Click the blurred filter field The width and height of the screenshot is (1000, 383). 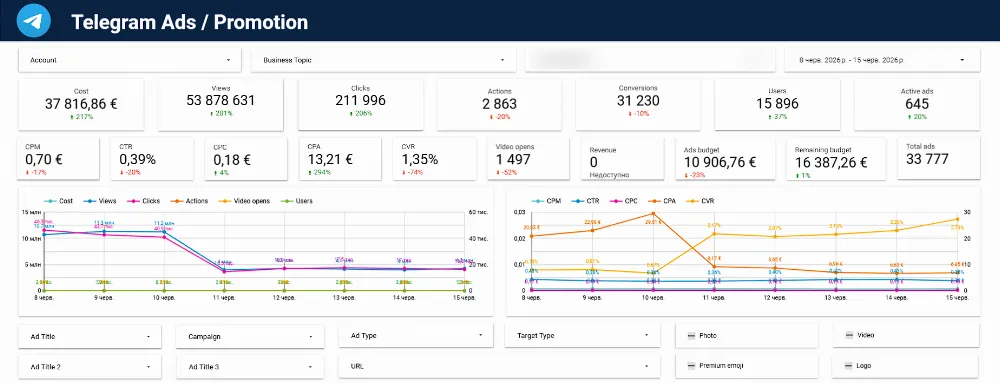tap(649, 60)
